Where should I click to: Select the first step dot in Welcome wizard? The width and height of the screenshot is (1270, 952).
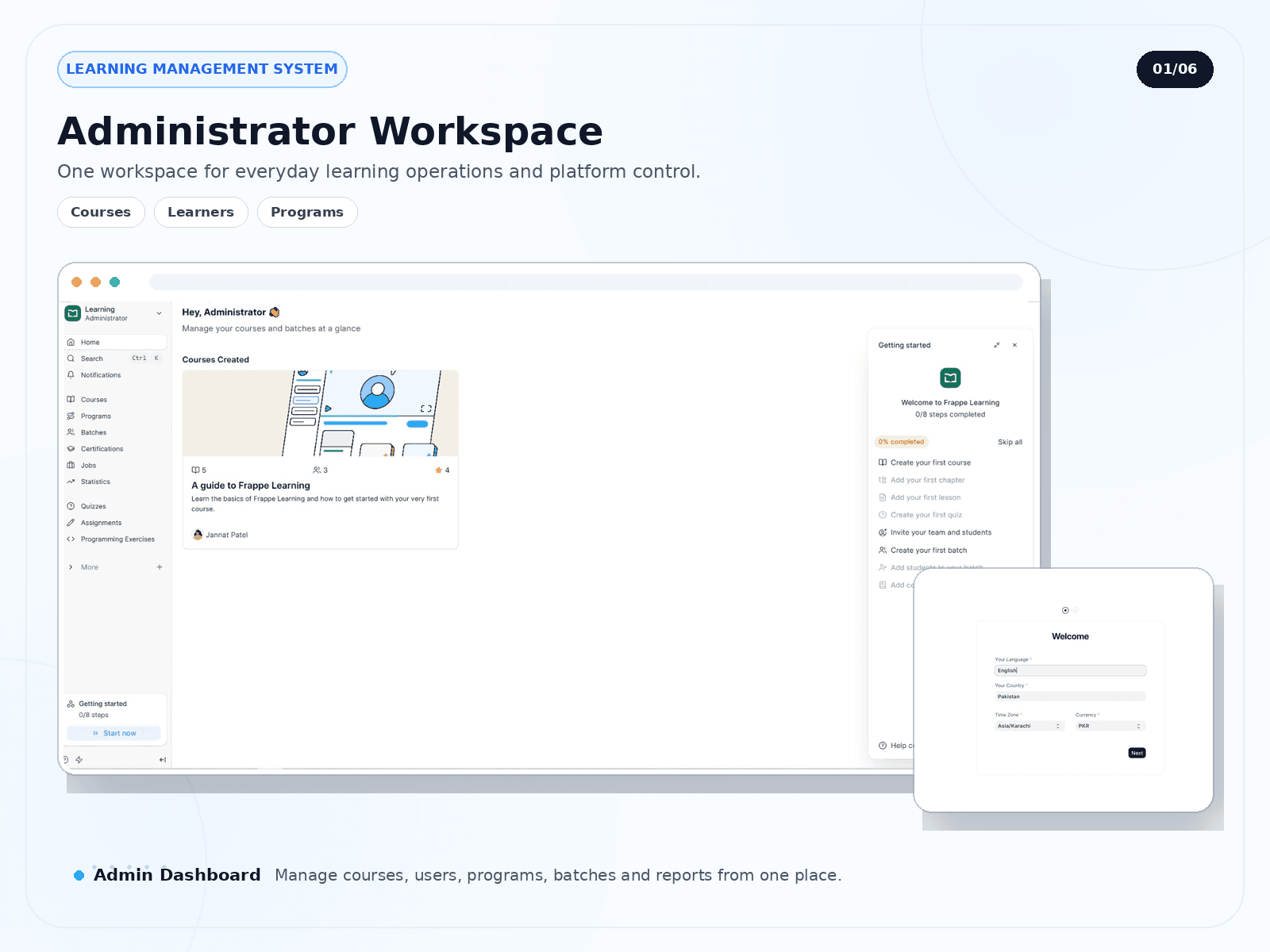click(1065, 610)
